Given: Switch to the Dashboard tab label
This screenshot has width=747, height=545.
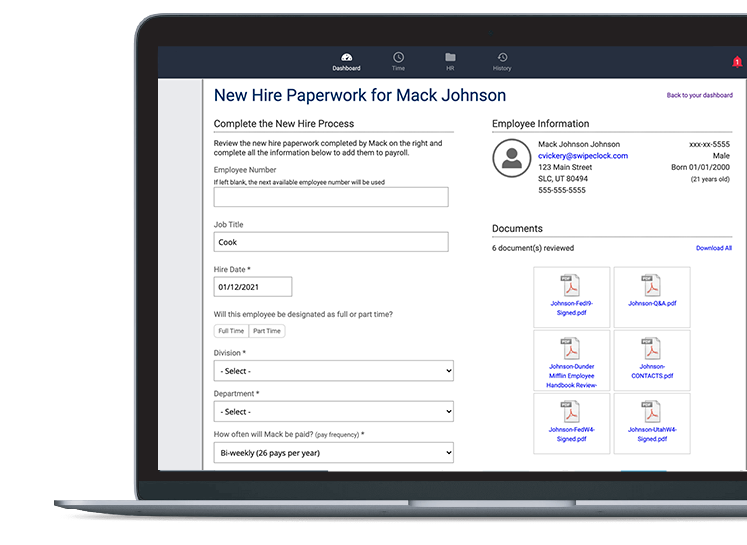Looking at the screenshot, I should pyautogui.click(x=346, y=68).
